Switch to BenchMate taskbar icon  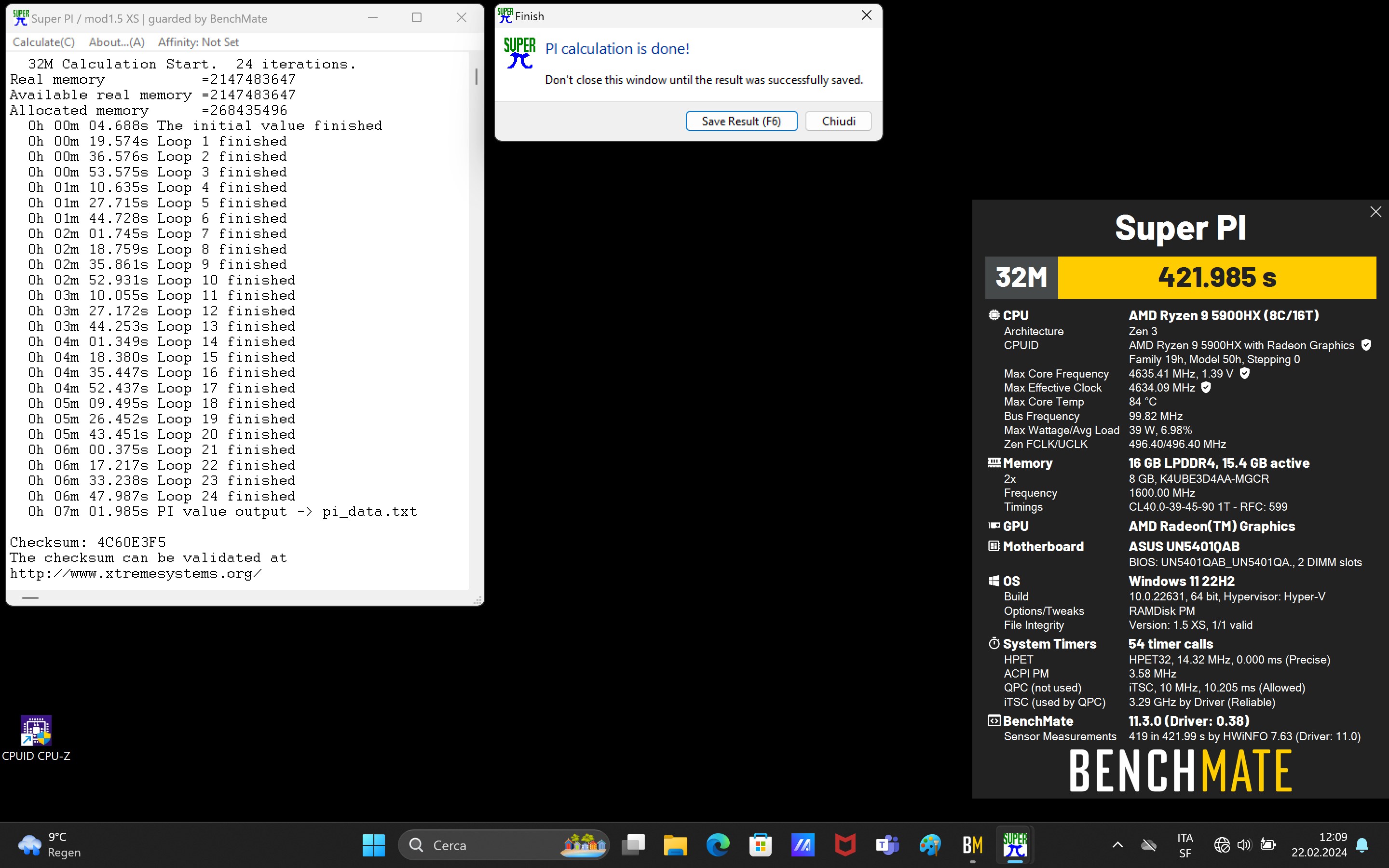(x=972, y=845)
